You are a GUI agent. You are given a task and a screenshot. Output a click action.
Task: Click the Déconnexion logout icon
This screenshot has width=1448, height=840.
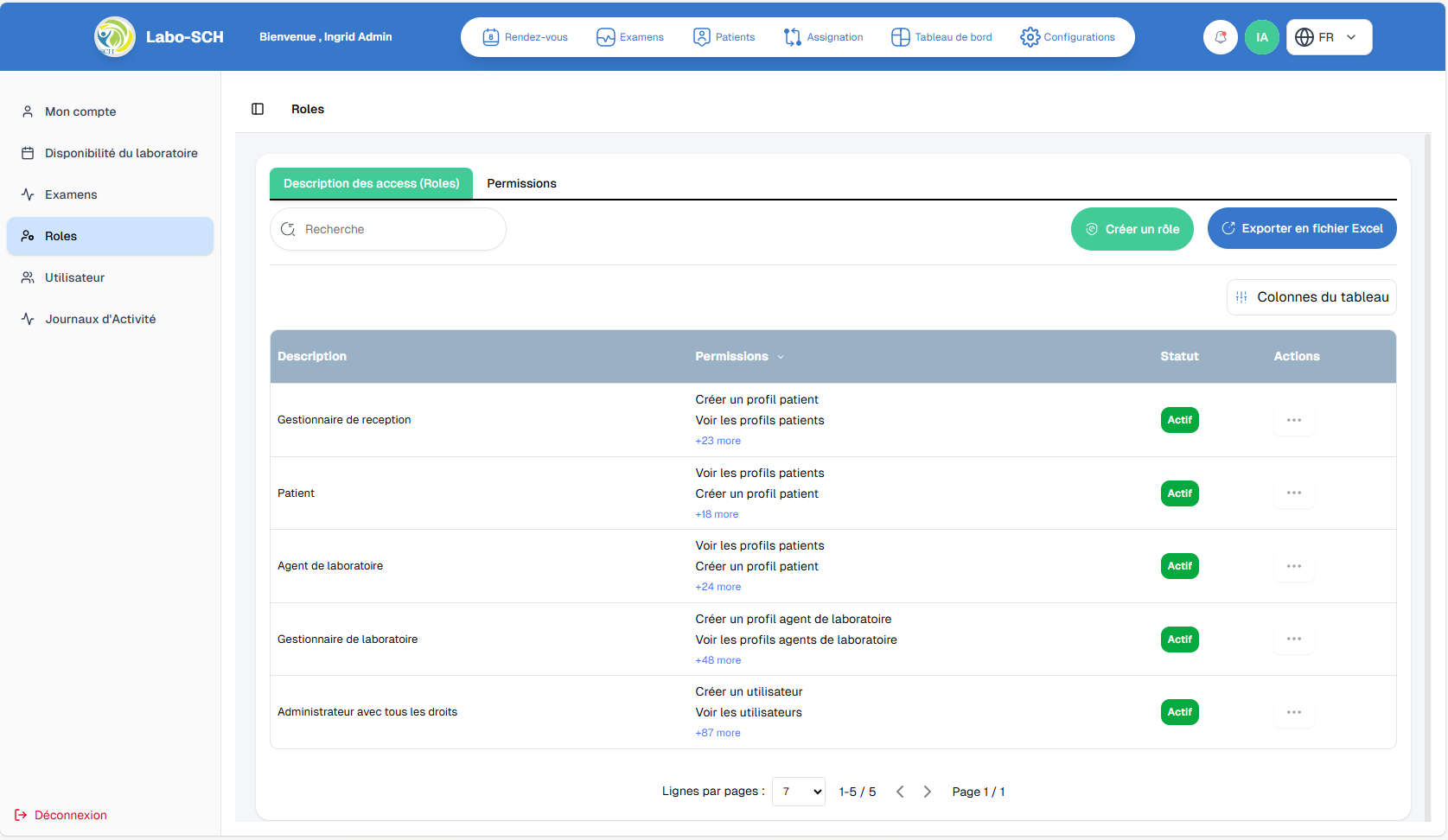pos(21,814)
